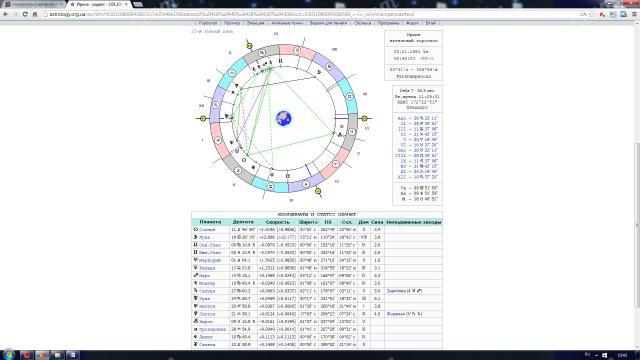
Task: Click the Марс planet link in table
Action: (x=204, y=276)
